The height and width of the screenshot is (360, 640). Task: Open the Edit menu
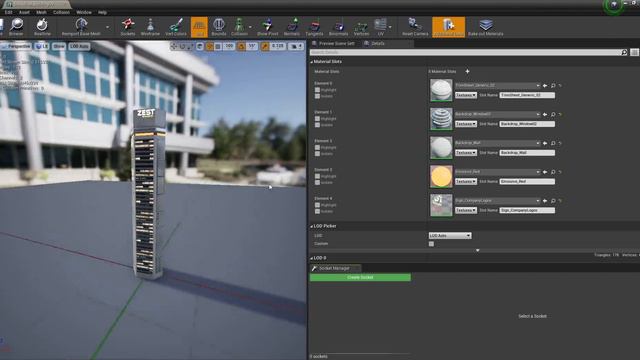coord(8,12)
